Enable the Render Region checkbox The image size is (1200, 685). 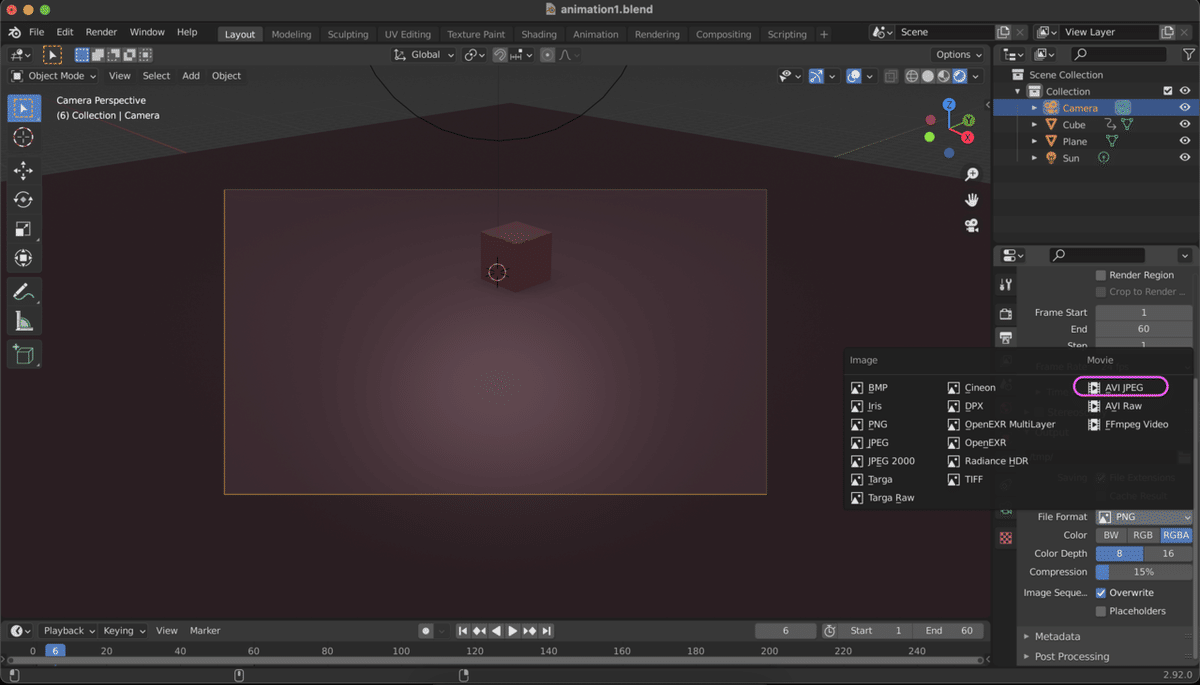(x=1101, y=275)
